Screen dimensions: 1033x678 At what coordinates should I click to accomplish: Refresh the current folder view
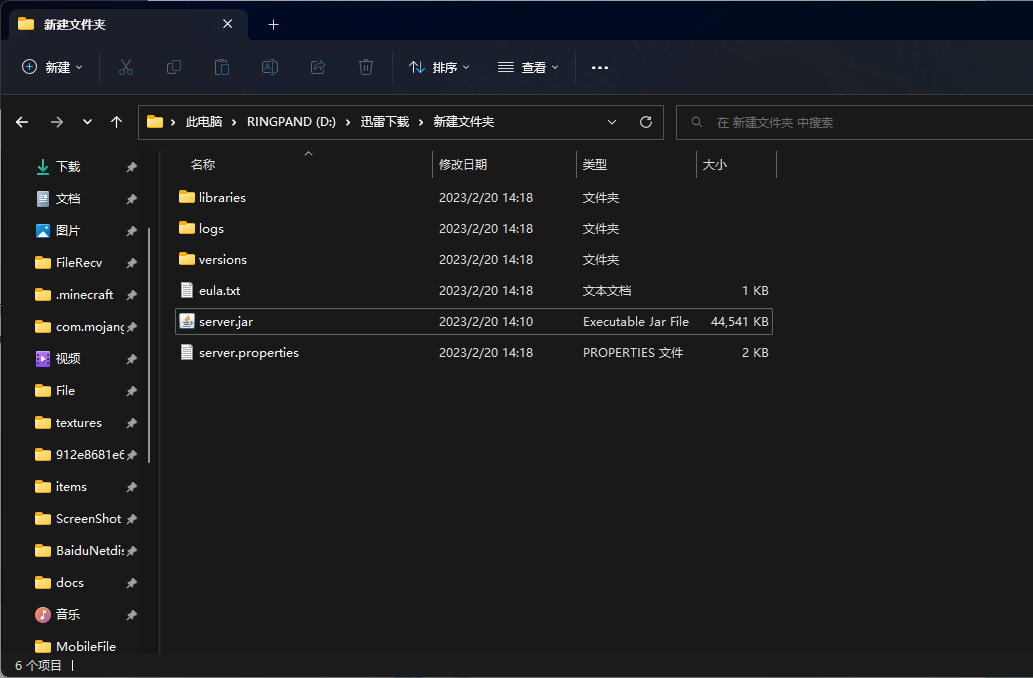point(646,122)
